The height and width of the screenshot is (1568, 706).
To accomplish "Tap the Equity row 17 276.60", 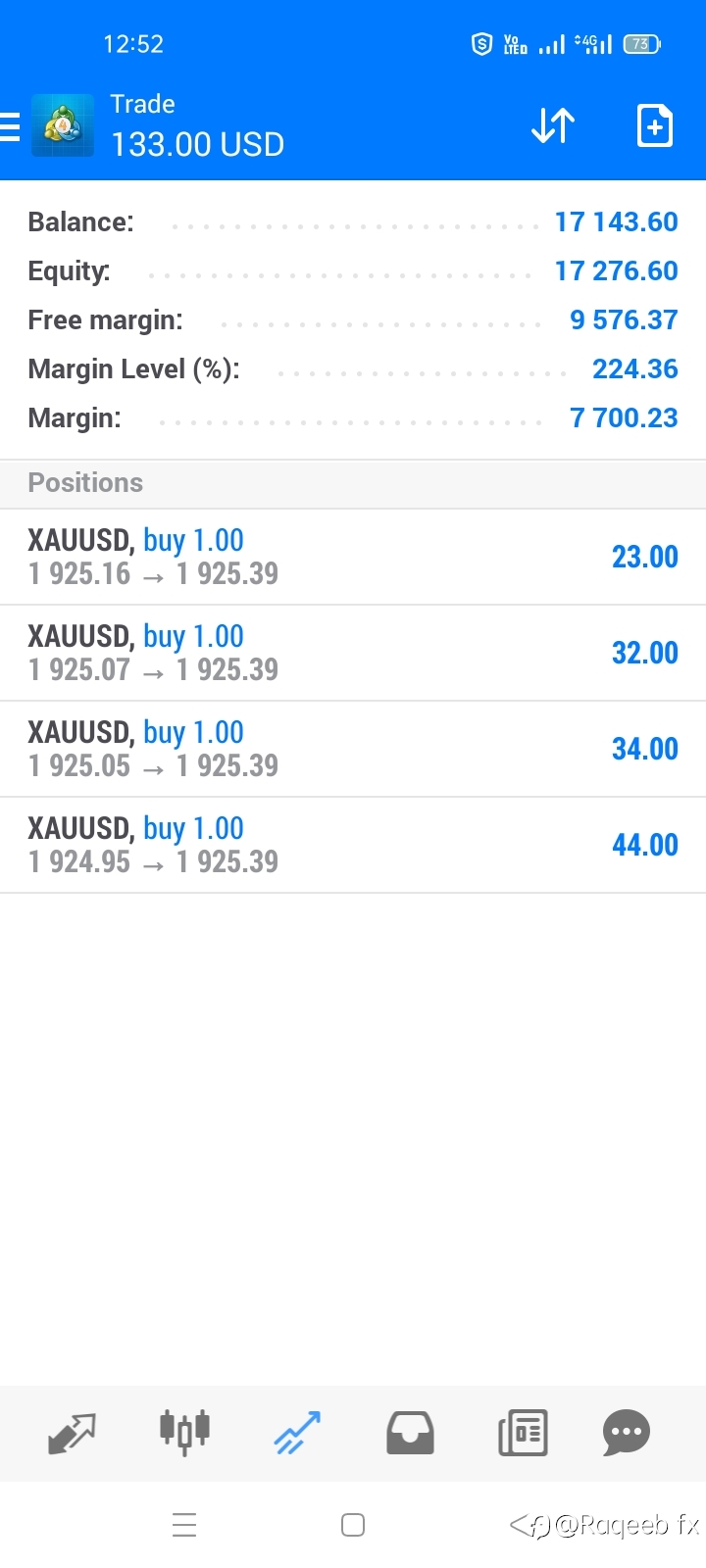I will [x=353, y=271].
